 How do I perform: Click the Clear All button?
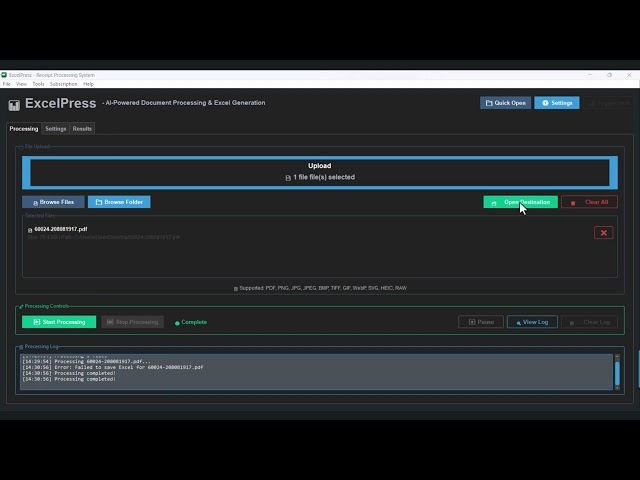click(589, 202)
